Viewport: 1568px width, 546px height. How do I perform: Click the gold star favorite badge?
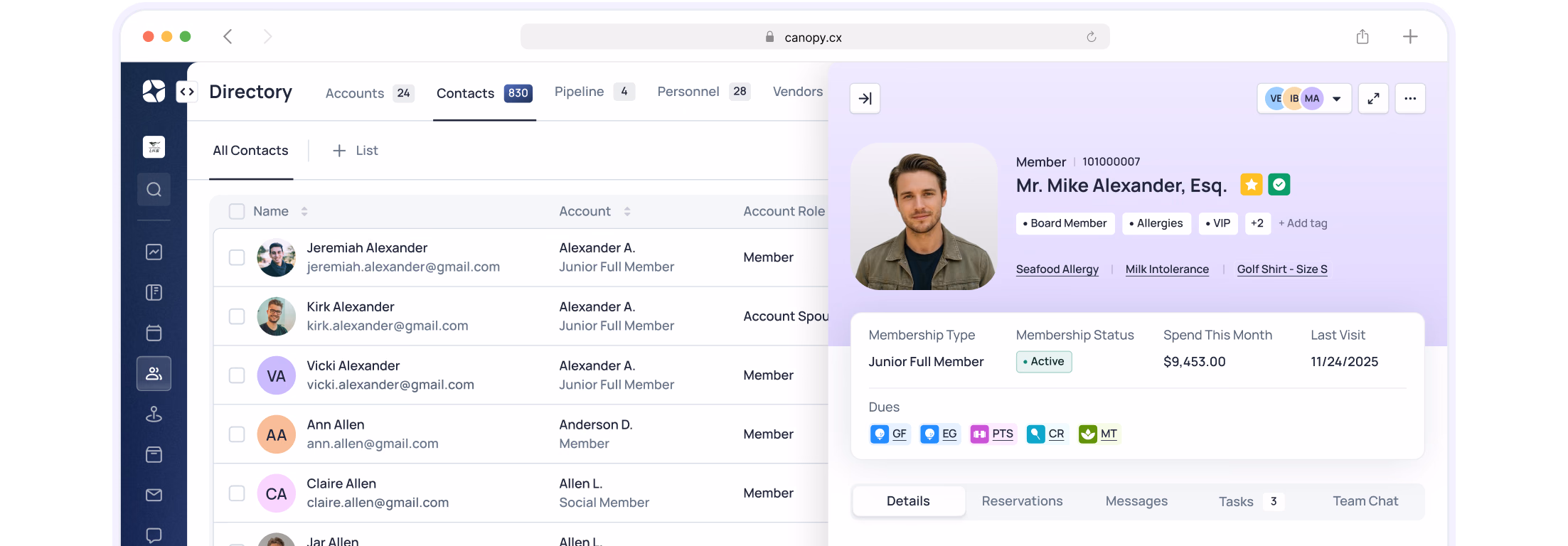click(x=1251, y=185)
